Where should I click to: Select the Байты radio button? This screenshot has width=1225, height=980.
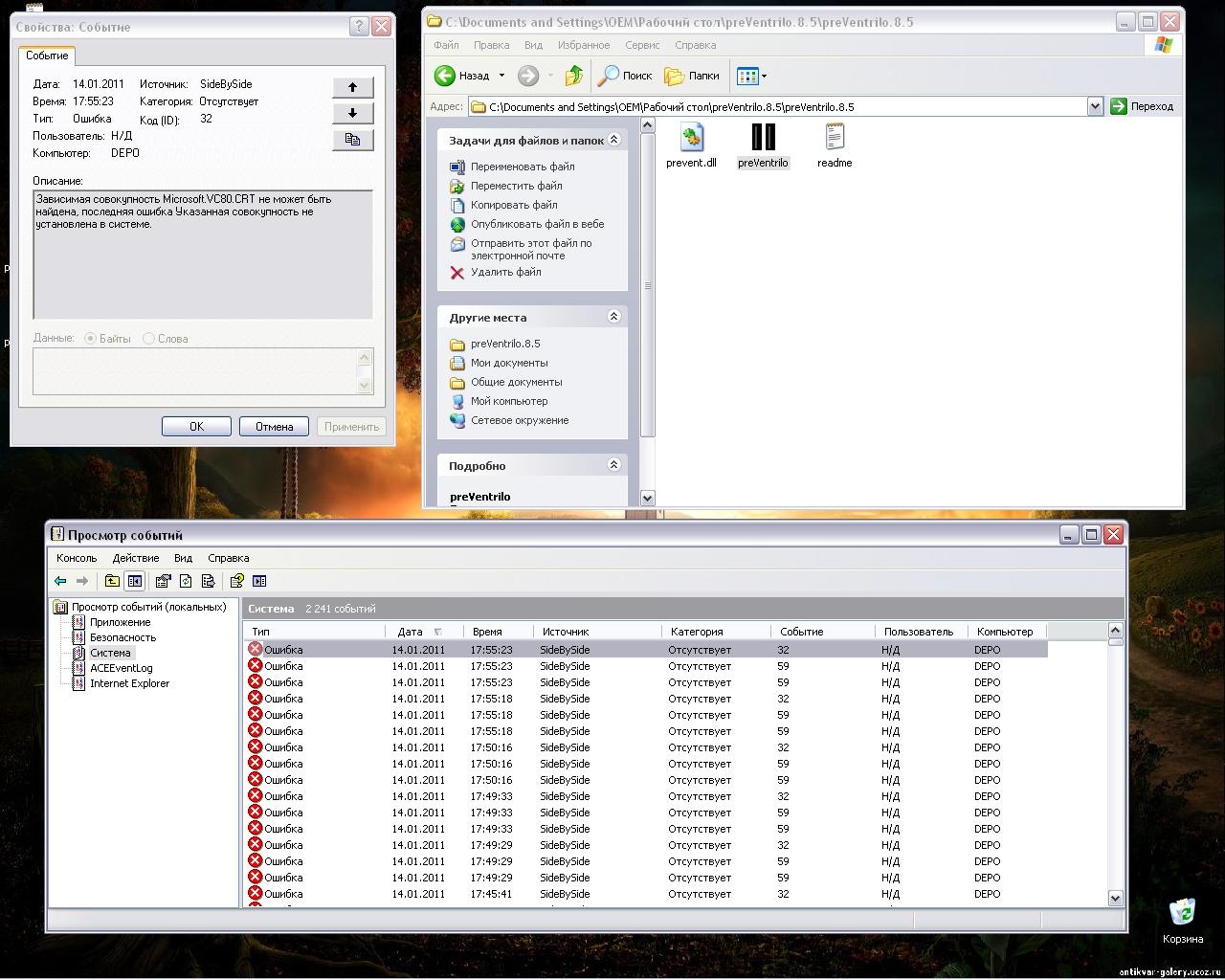91,339
